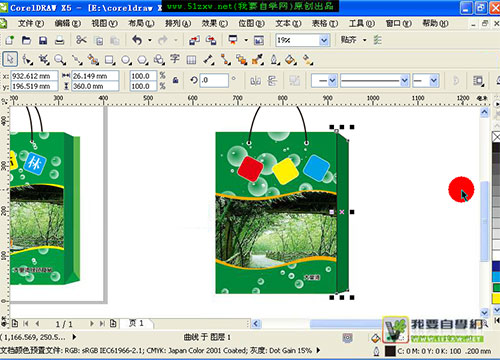Open the 位图(B) Bitmaps menu
This screenshot has width=500, height=360.
pos(251,23)
